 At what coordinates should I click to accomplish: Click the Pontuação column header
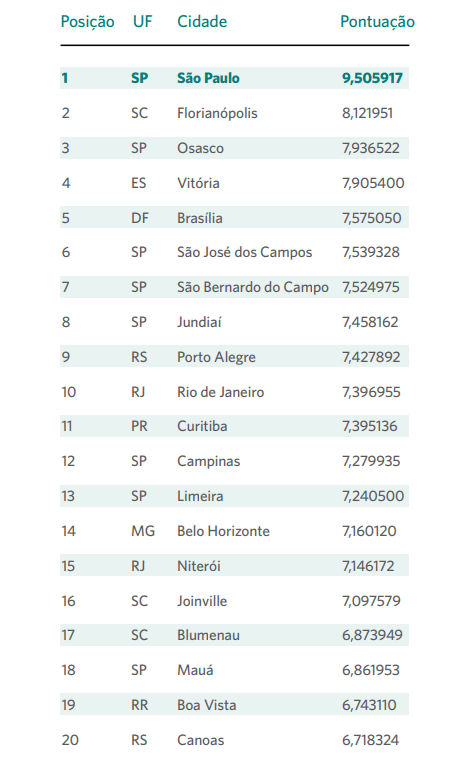tap(377, 22)
